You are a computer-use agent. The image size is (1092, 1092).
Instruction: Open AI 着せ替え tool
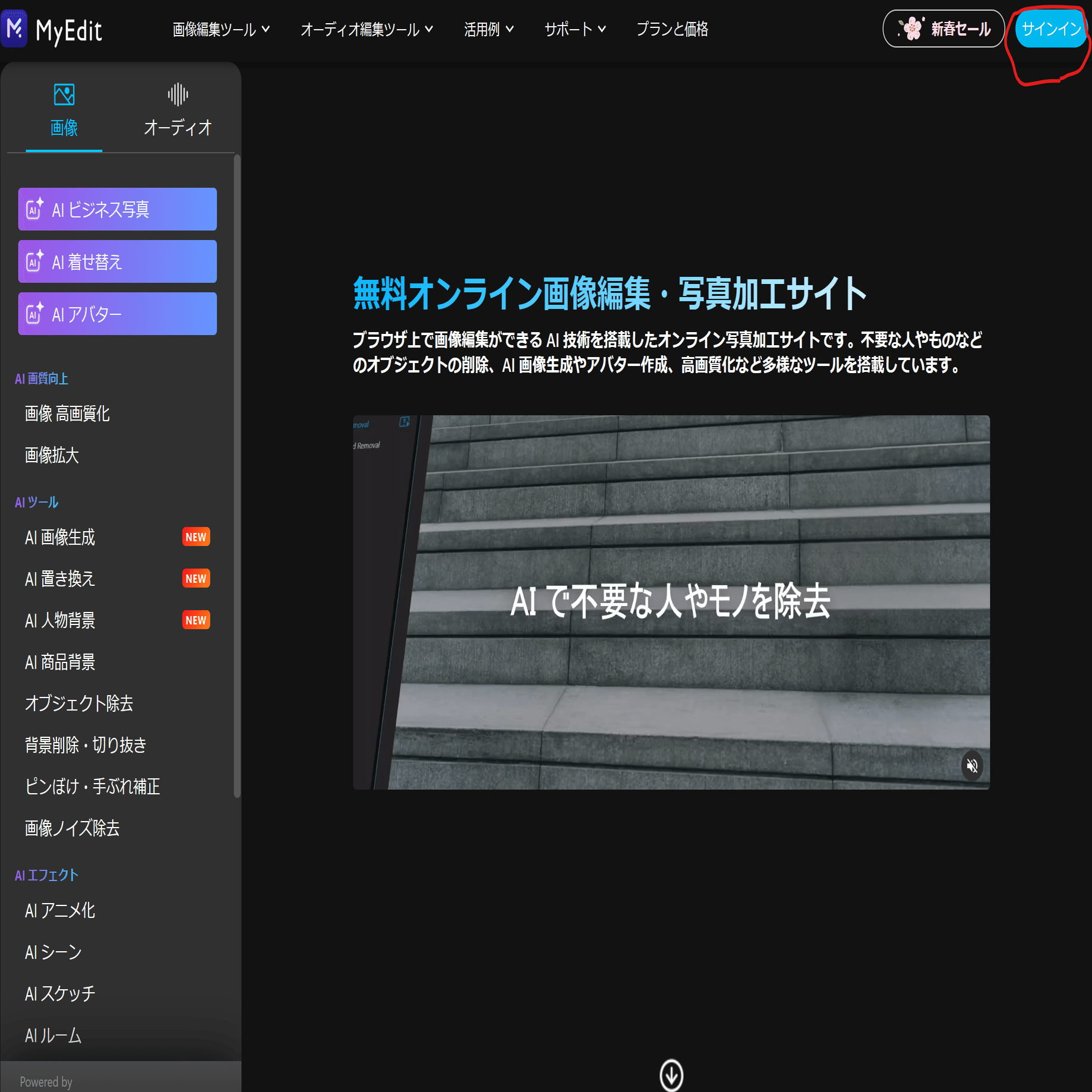(x=118, y=261)
